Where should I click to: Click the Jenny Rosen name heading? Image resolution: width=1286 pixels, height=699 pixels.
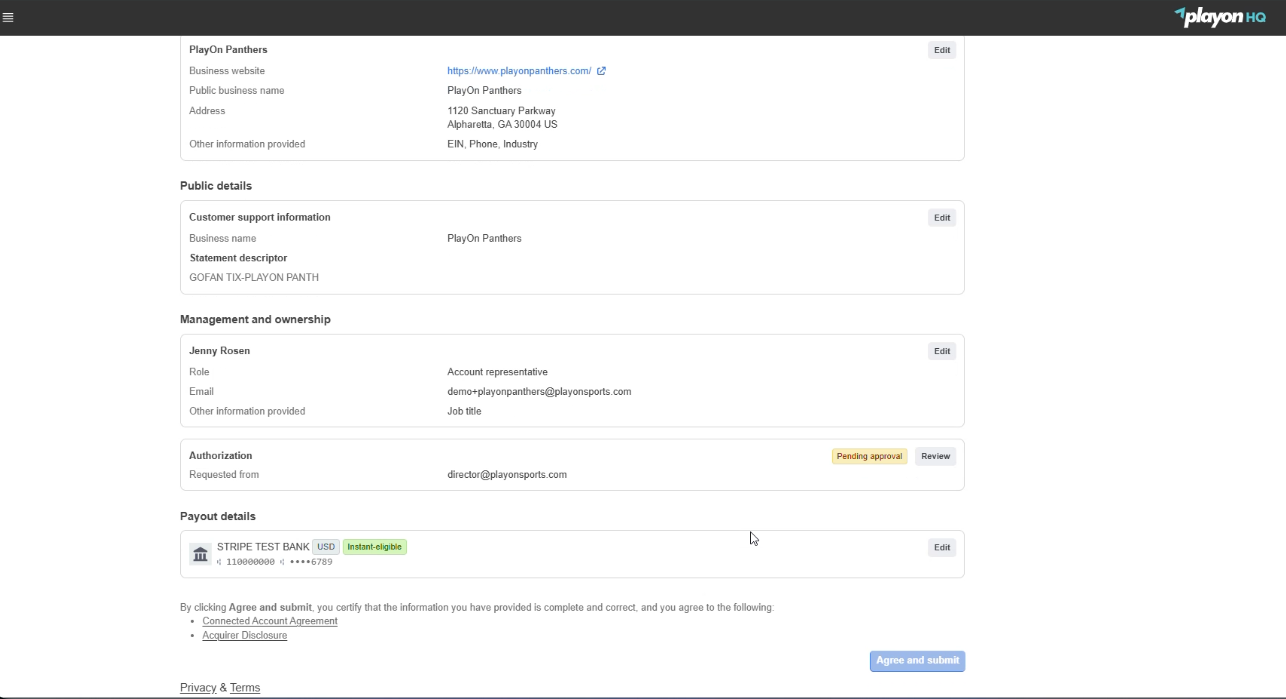coord(219,351)
